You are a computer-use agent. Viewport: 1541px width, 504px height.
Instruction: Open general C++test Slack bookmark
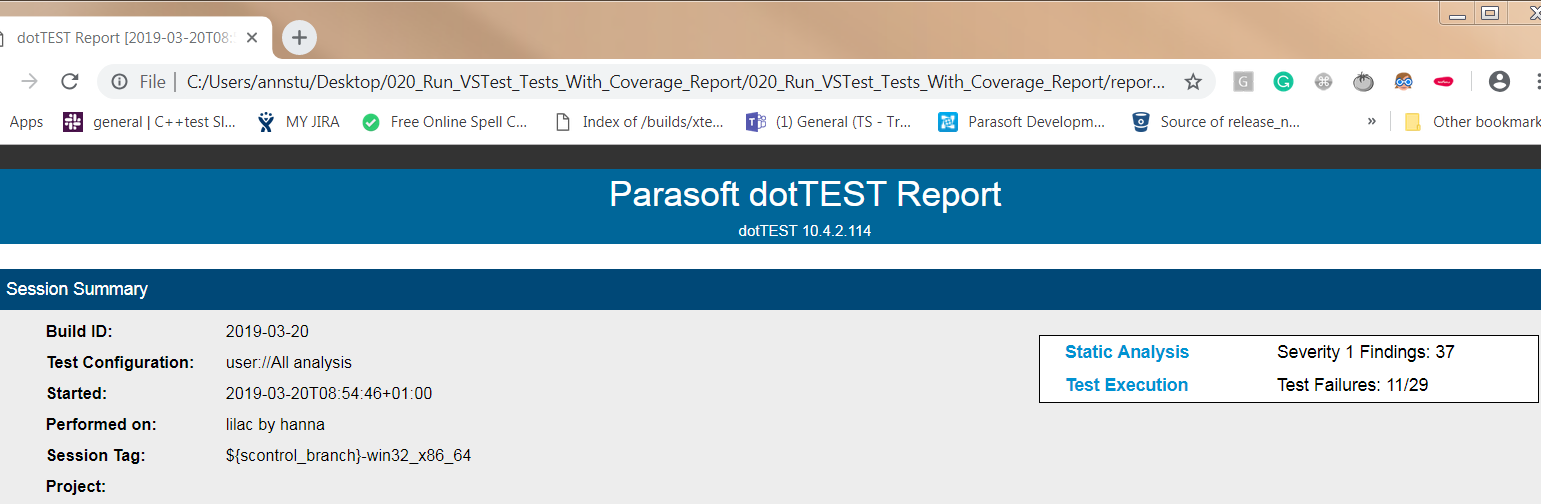(151, 122)
